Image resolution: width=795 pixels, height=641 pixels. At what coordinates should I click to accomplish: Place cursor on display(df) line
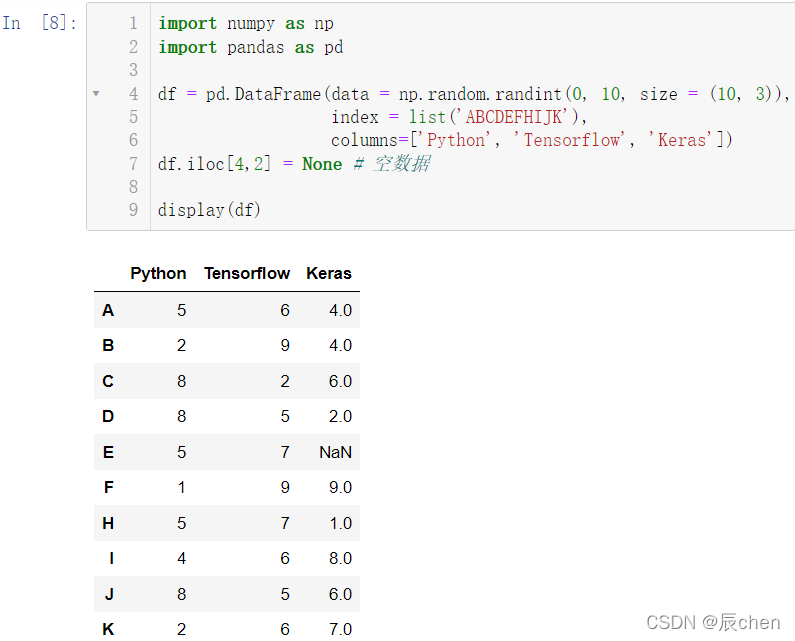pyautogui.click(x=209, y=209)
